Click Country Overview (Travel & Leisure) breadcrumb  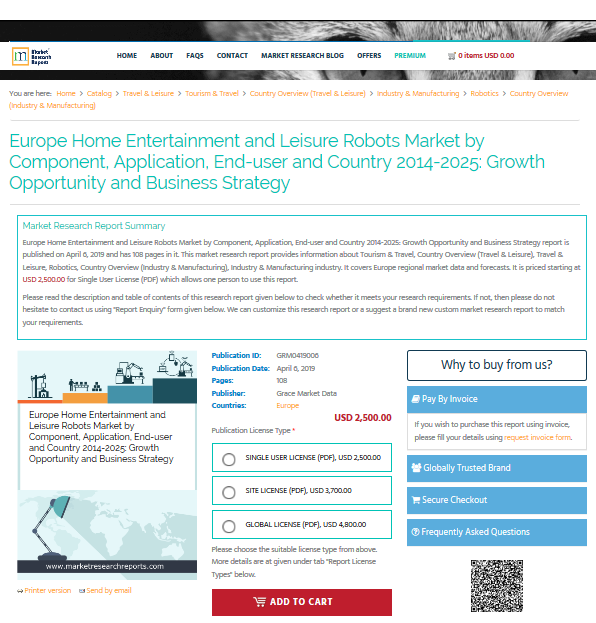coord(308,93)
